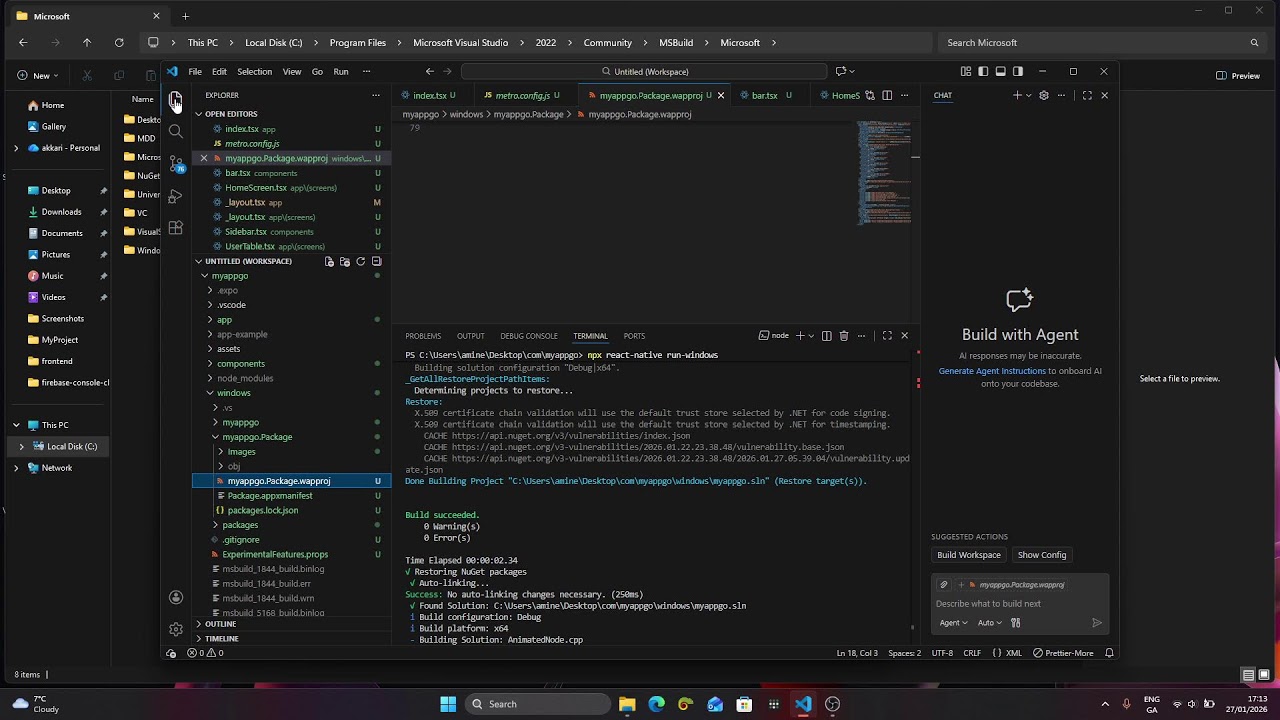Maximize the chat panel
Viewport: 1280px width, 720px height.
pos(1087,95)
